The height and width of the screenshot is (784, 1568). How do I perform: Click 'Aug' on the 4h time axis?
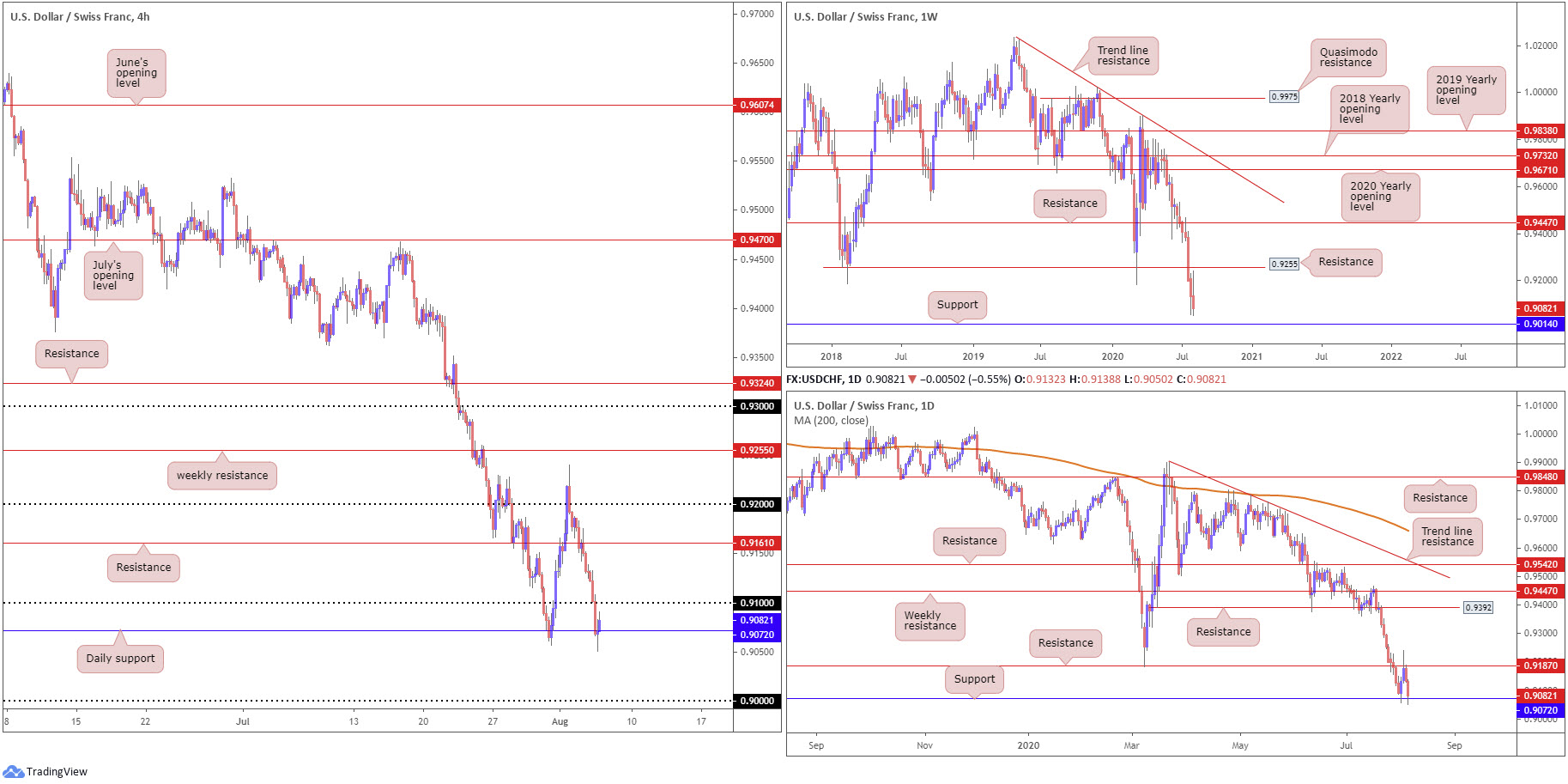[x=560, y=721]
